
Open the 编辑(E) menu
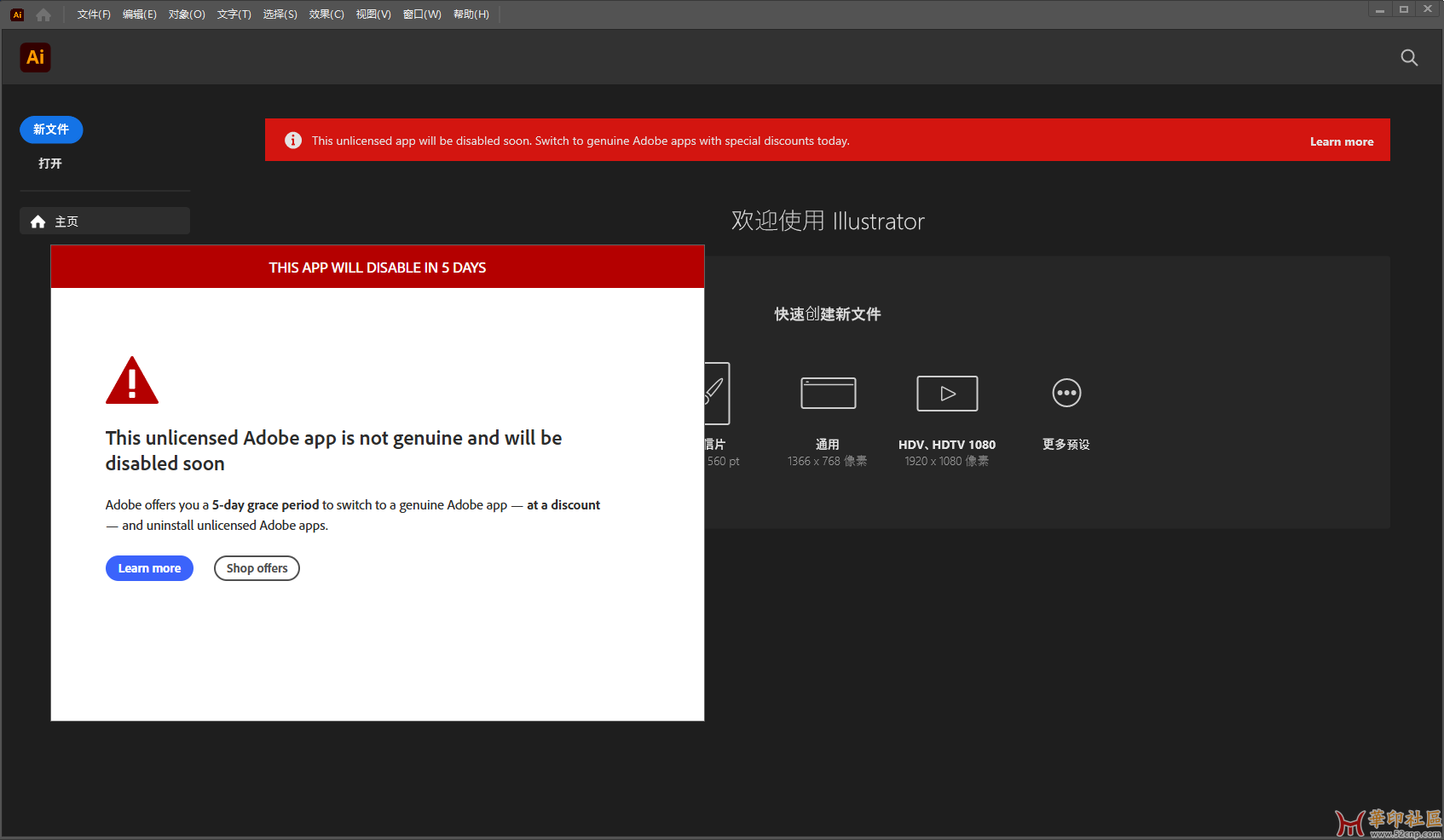pyautogui.click(x=139, y=14)
